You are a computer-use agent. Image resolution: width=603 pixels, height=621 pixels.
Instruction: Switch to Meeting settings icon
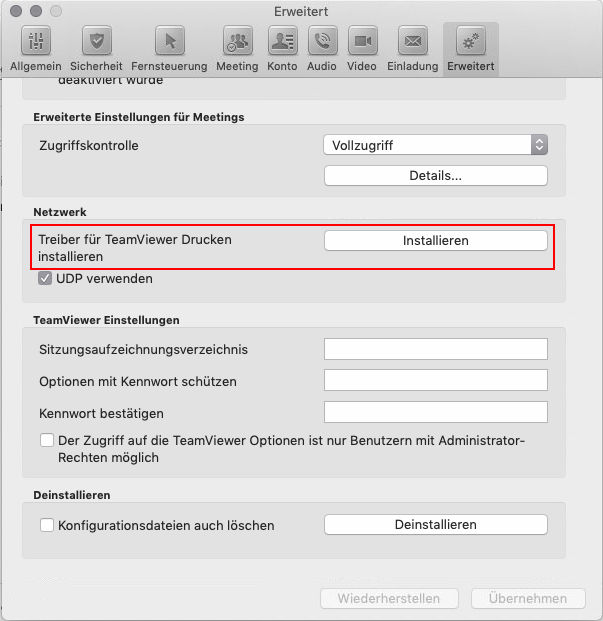[x=238, y=41]
